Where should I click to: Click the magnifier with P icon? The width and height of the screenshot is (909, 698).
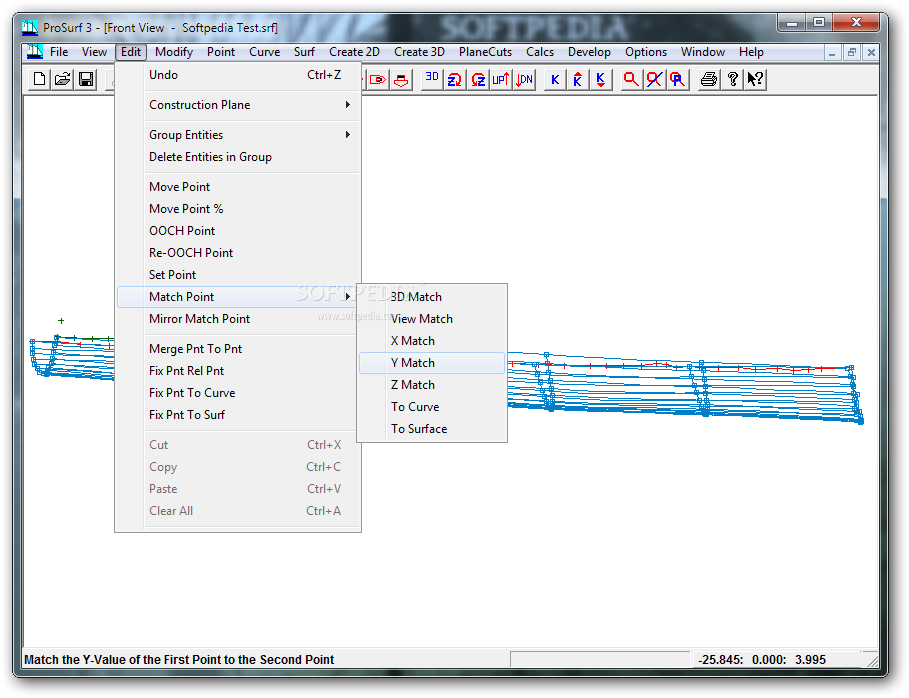[678, 79]
